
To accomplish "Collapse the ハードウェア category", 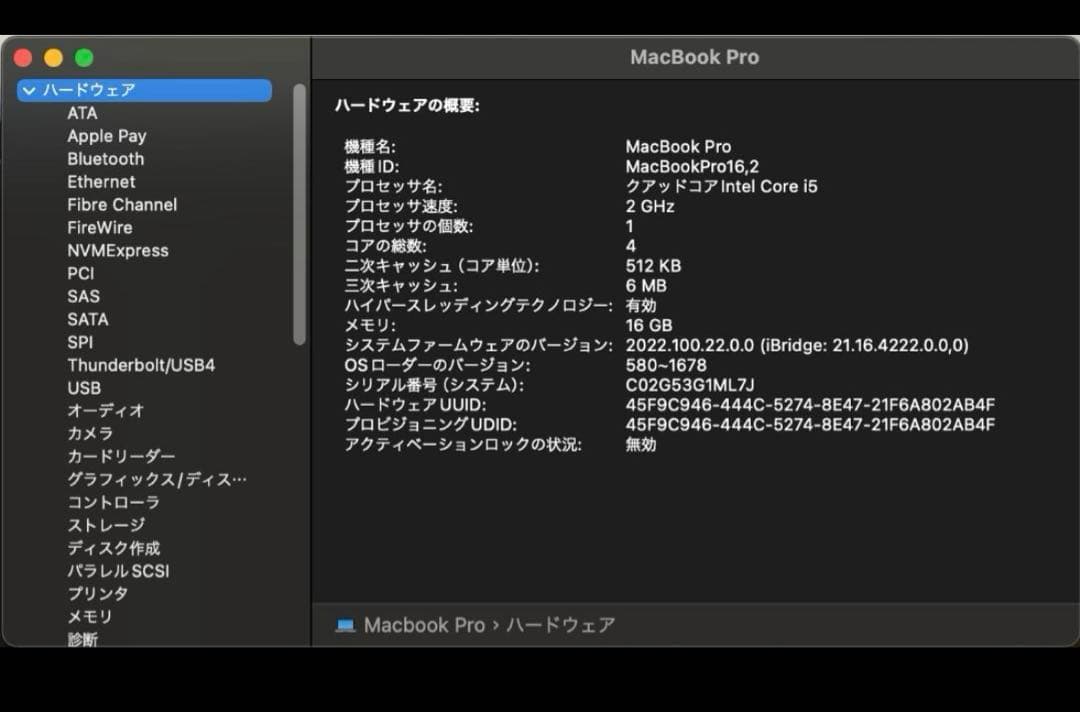I will click(29, 90).
